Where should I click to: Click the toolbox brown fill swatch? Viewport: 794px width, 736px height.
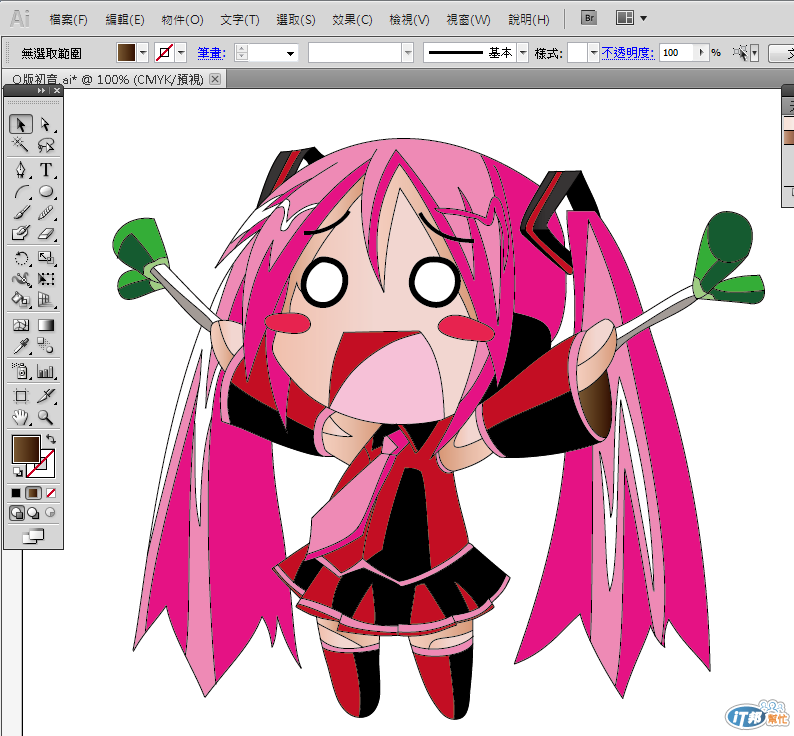pyautogui.click(x=26, y=449)
